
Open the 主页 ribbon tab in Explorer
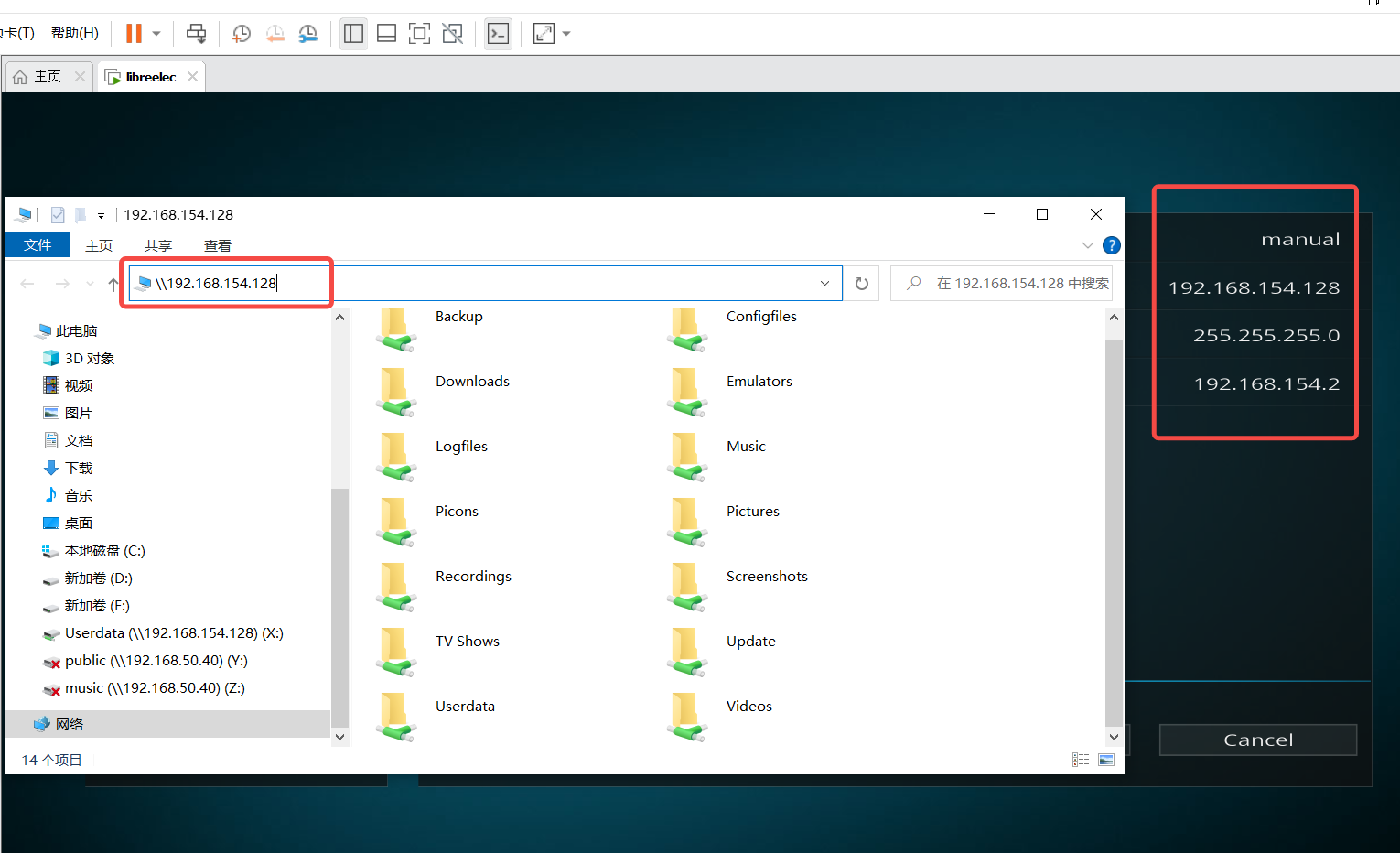(x=99, y=245)
